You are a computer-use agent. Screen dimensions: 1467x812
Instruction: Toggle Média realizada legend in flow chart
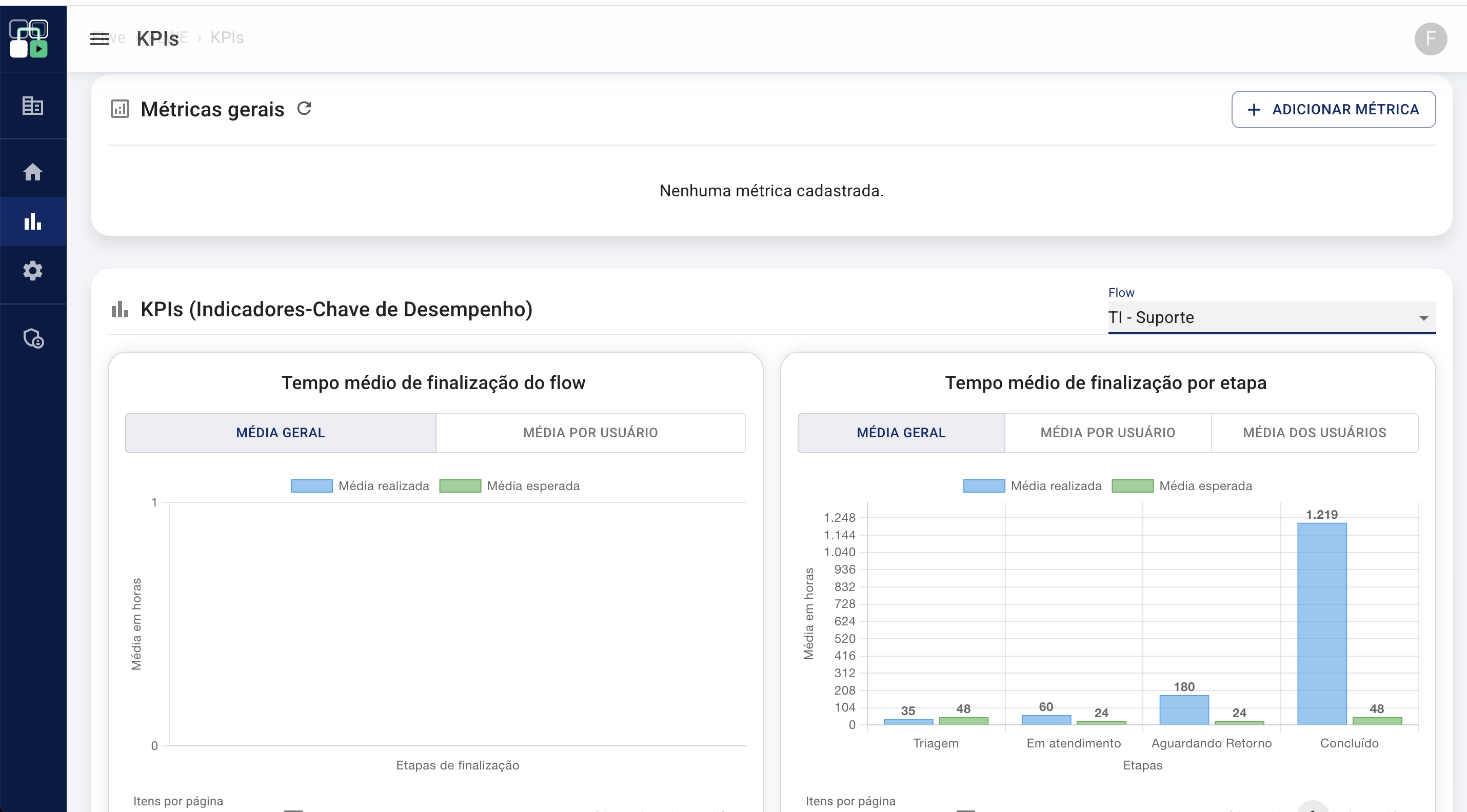point(360,486)
